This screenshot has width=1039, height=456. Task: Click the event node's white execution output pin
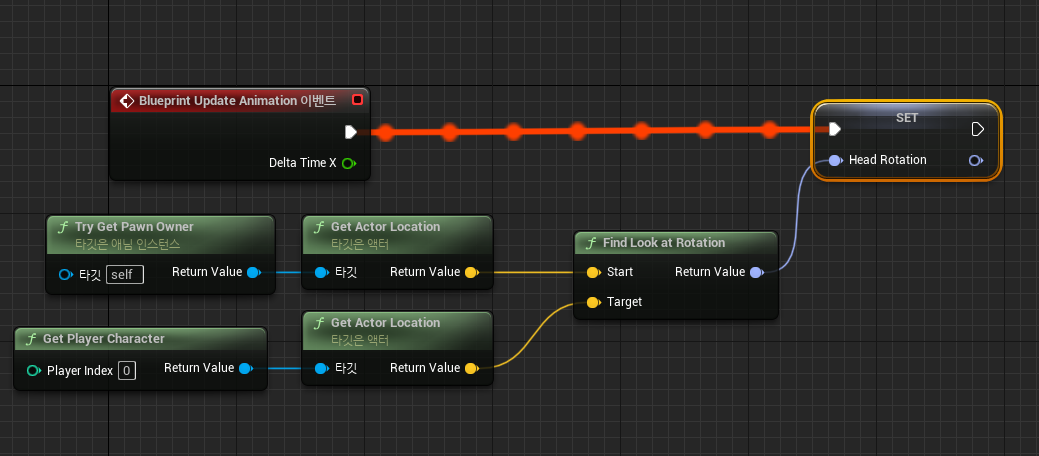(x=351, y=133)
